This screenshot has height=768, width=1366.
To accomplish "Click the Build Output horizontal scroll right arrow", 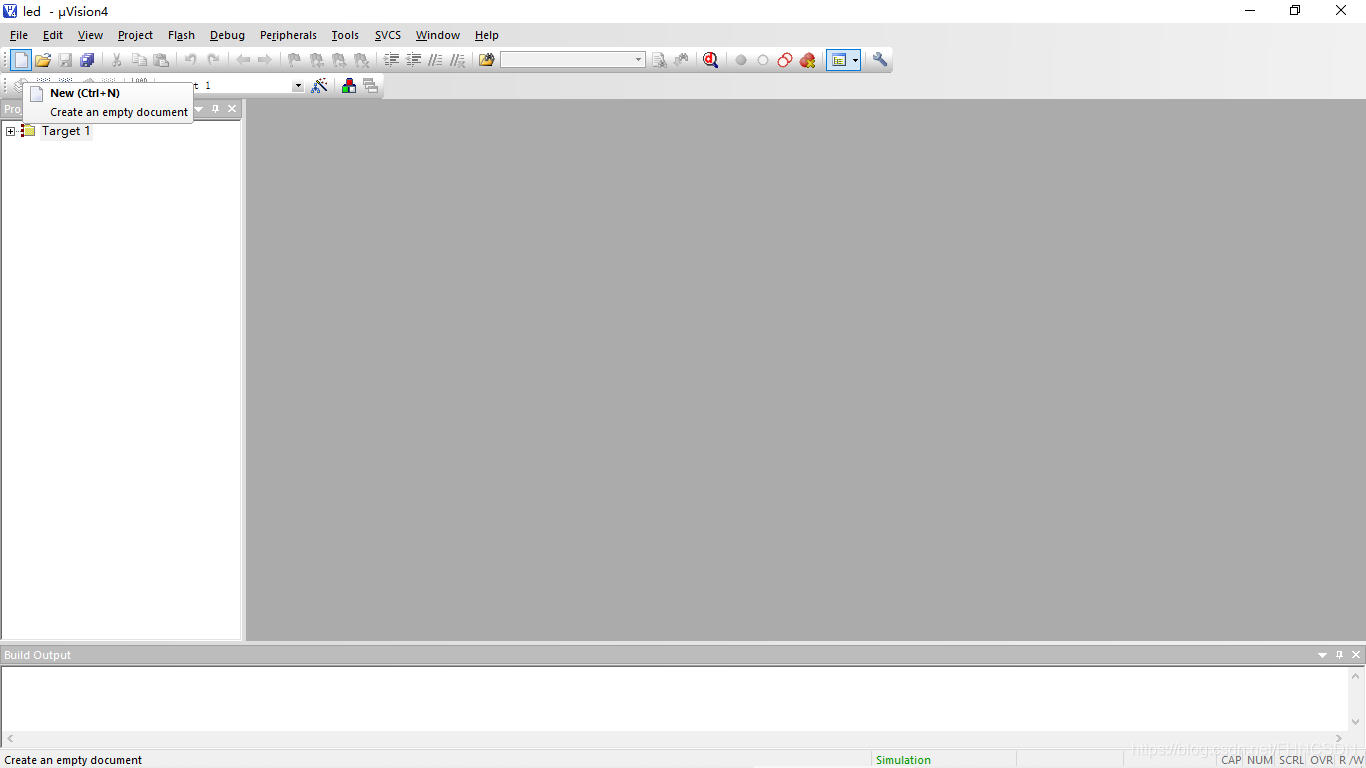I will tap(1339, 739).
